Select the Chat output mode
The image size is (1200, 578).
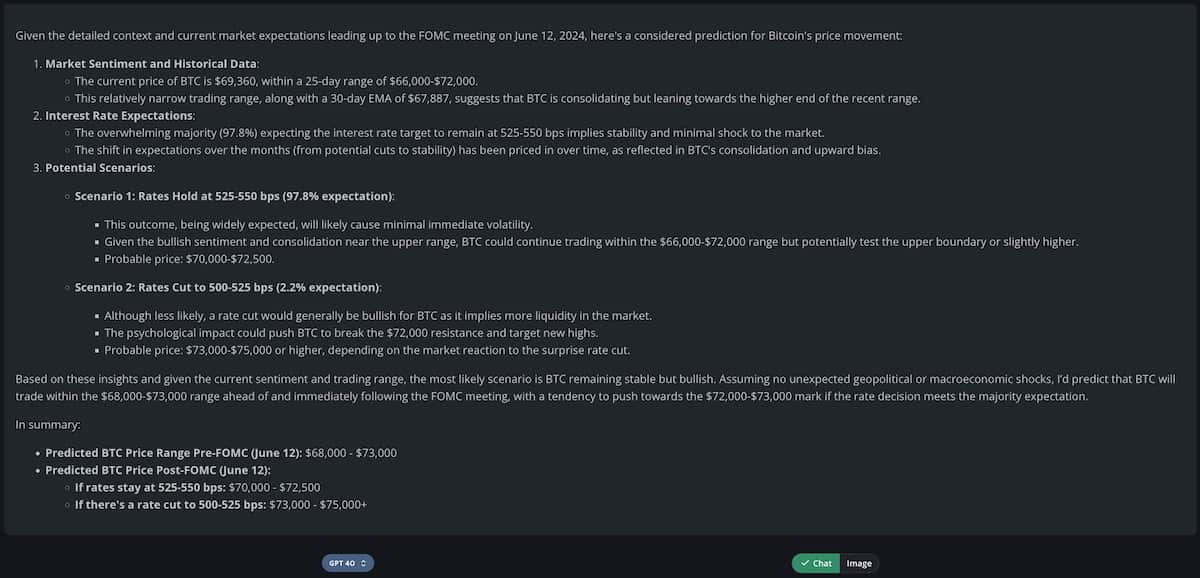click(820, 563)
